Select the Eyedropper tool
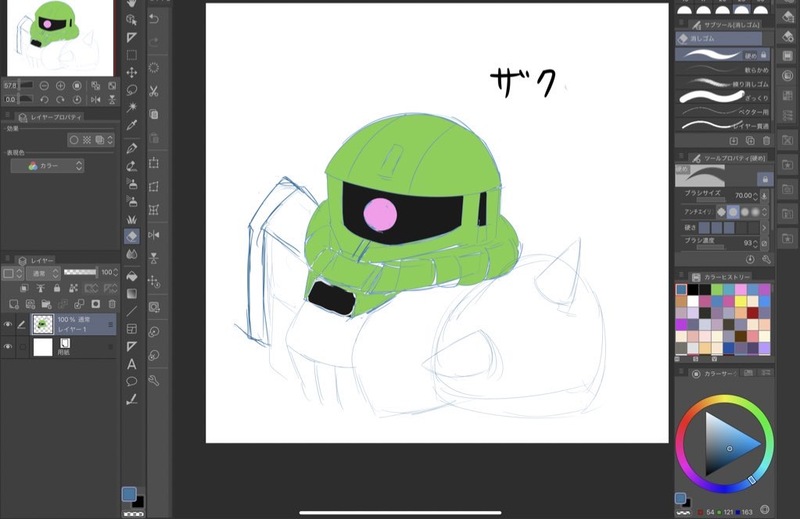The width and height of the screenshot is (800, 519). [132, 125]
